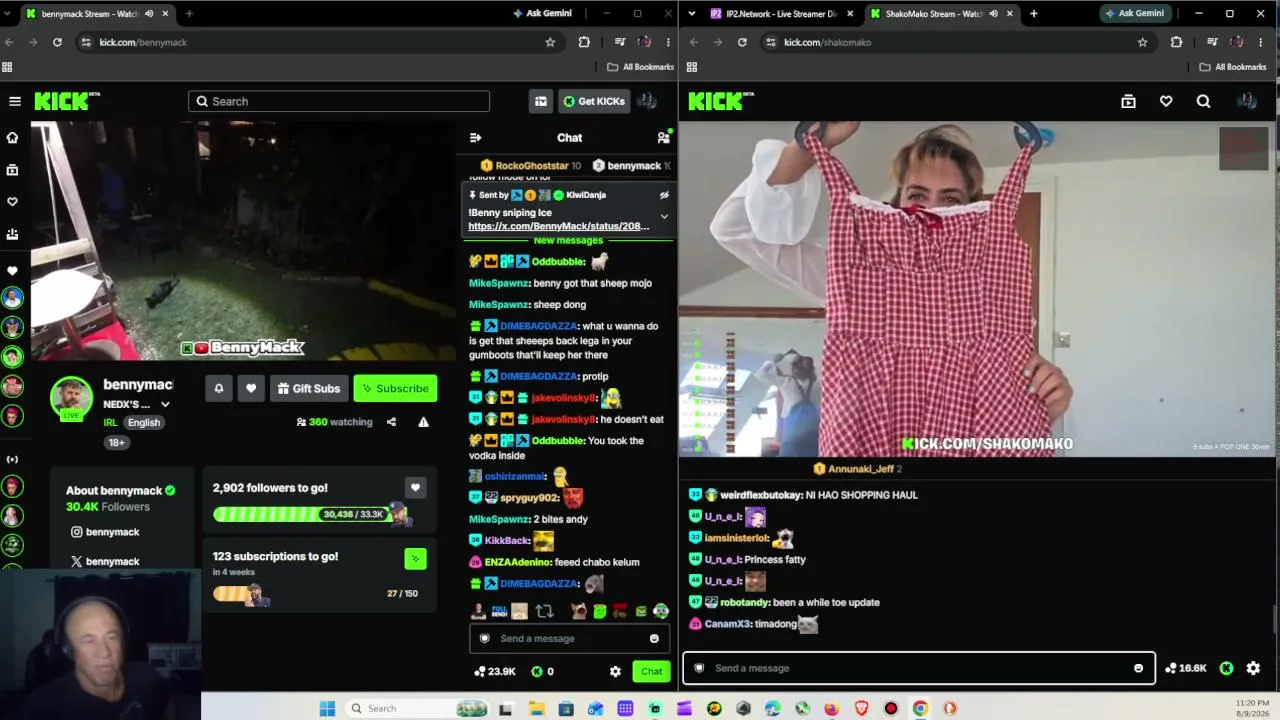Open chat settings gear in ShakoMako window

tap(1253, 668)
